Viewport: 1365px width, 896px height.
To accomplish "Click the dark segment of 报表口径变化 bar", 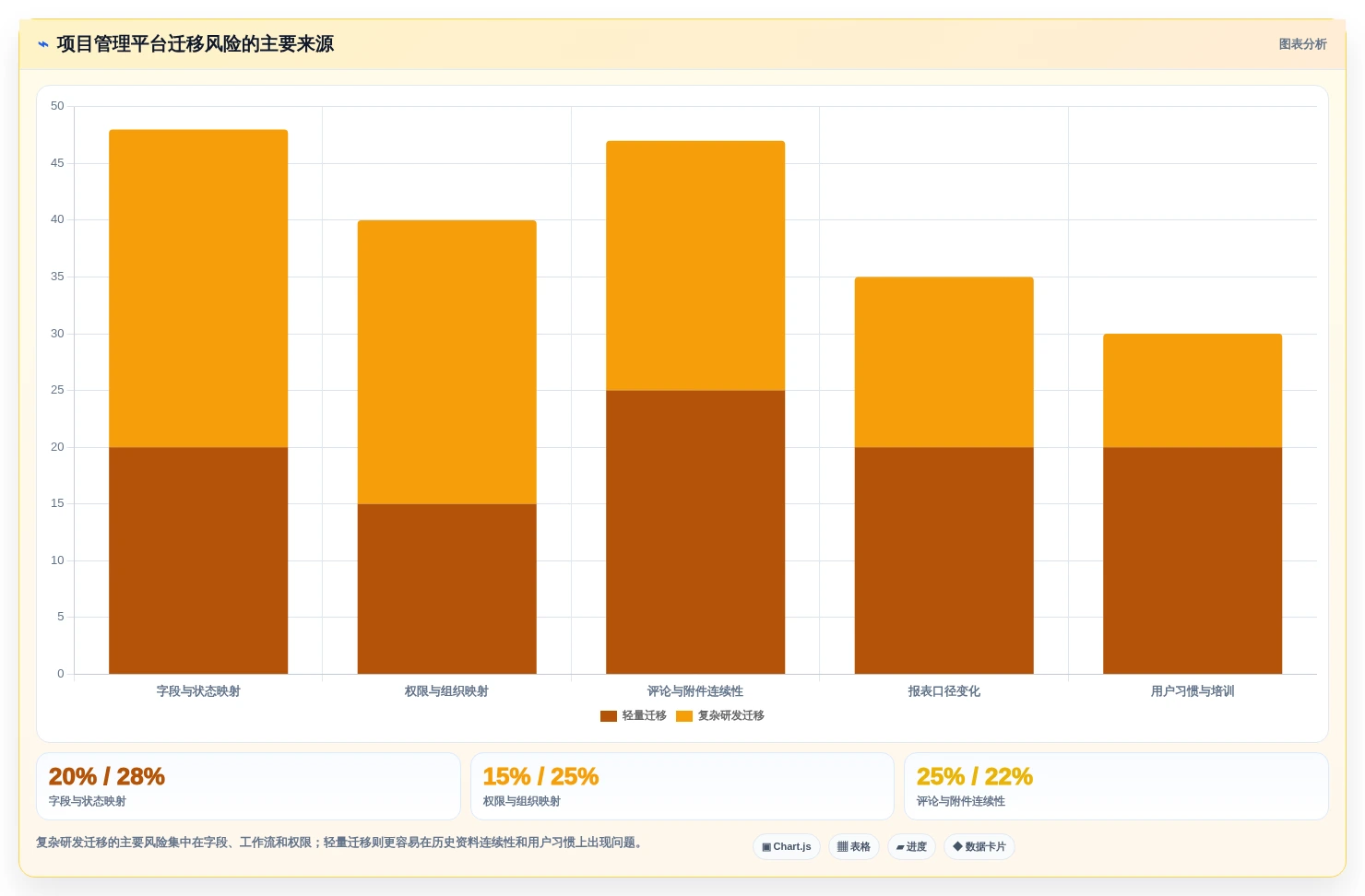I will point(944,560).
